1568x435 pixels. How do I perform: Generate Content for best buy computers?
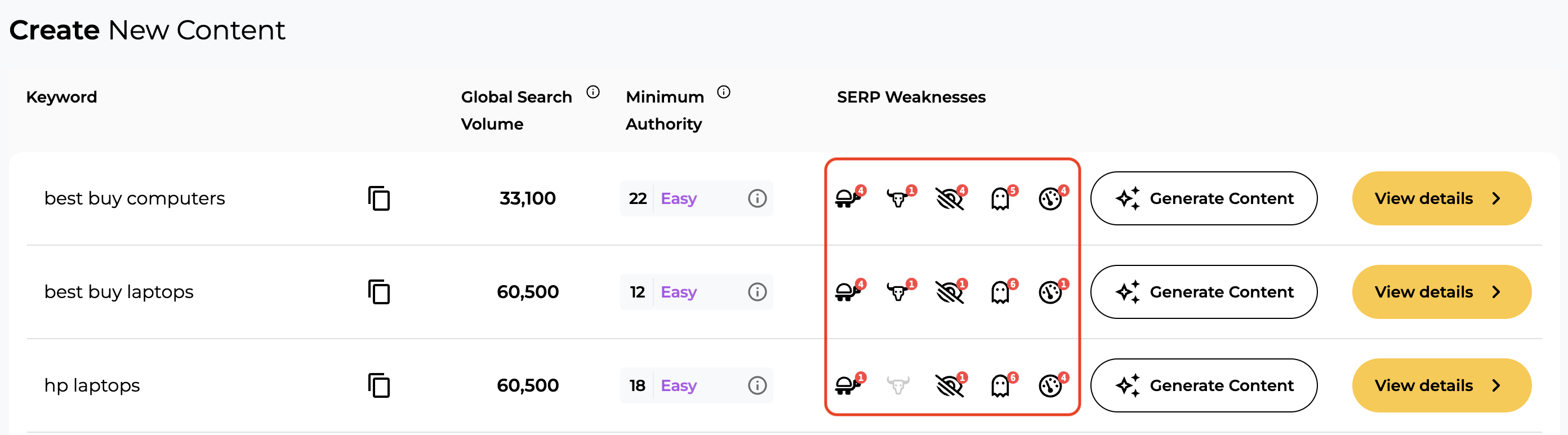(x=1204, y=198)
